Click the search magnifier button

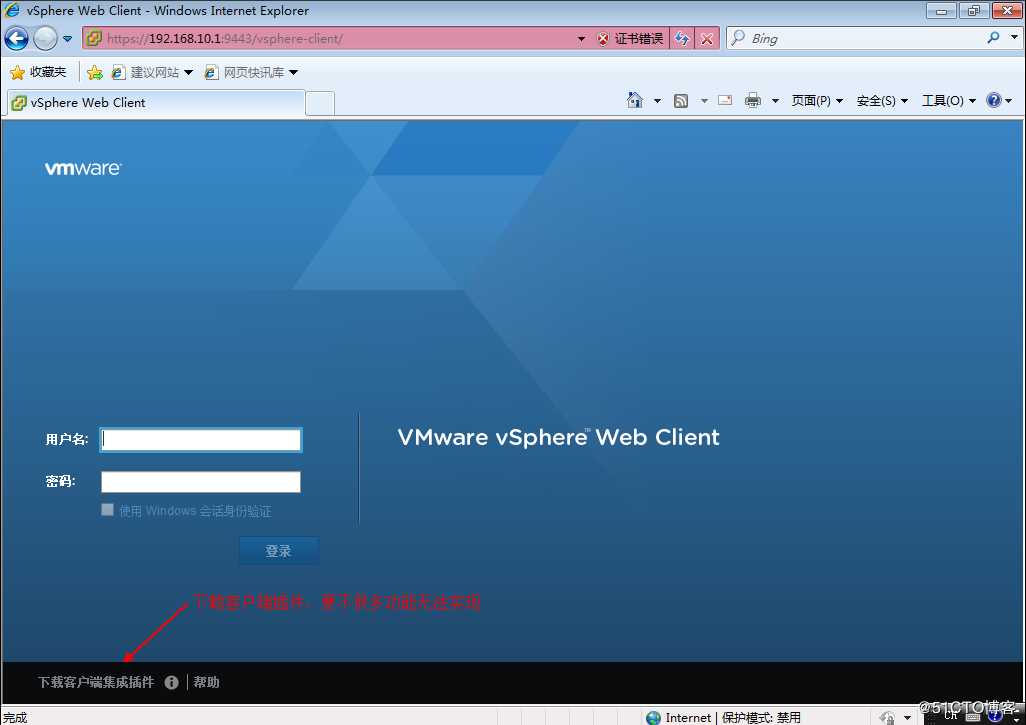tap(993, 38)
